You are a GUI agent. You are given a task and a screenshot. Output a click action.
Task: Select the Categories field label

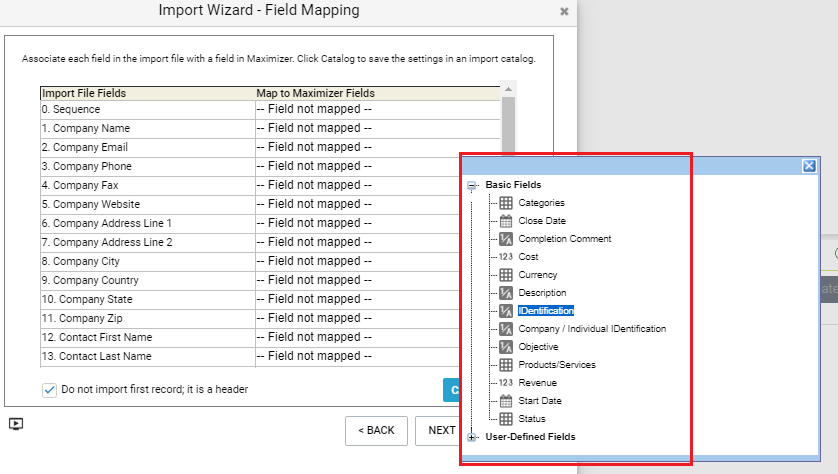(541, 203)
